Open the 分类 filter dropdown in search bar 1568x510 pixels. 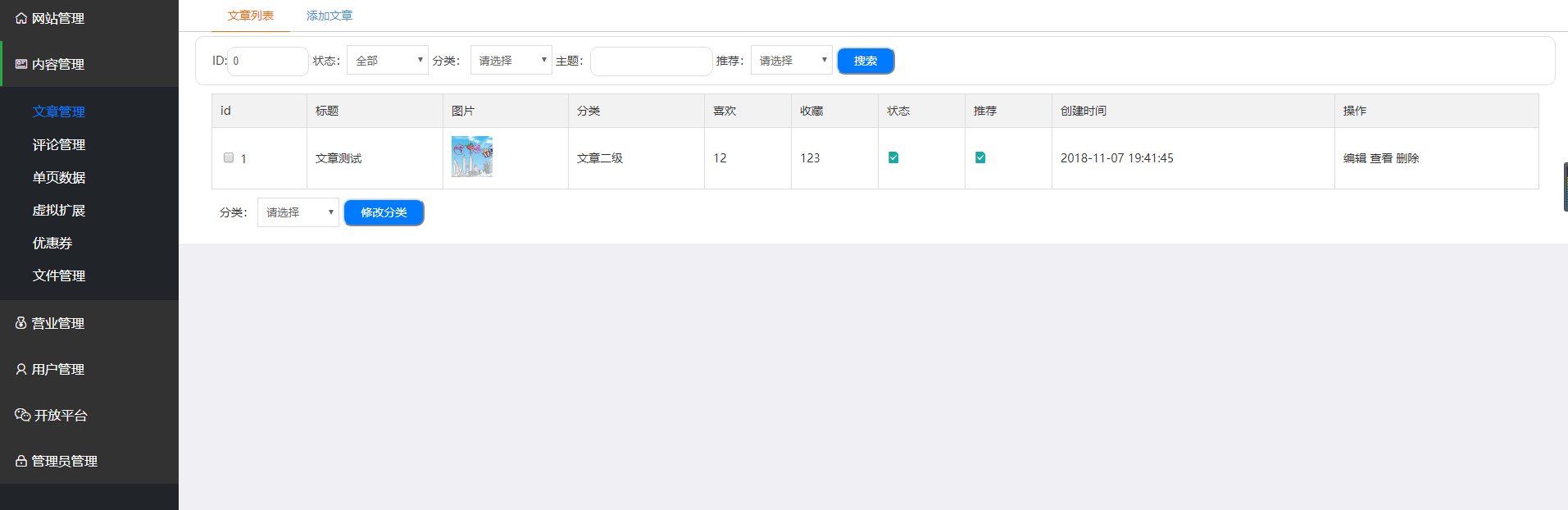pos(511,61)
